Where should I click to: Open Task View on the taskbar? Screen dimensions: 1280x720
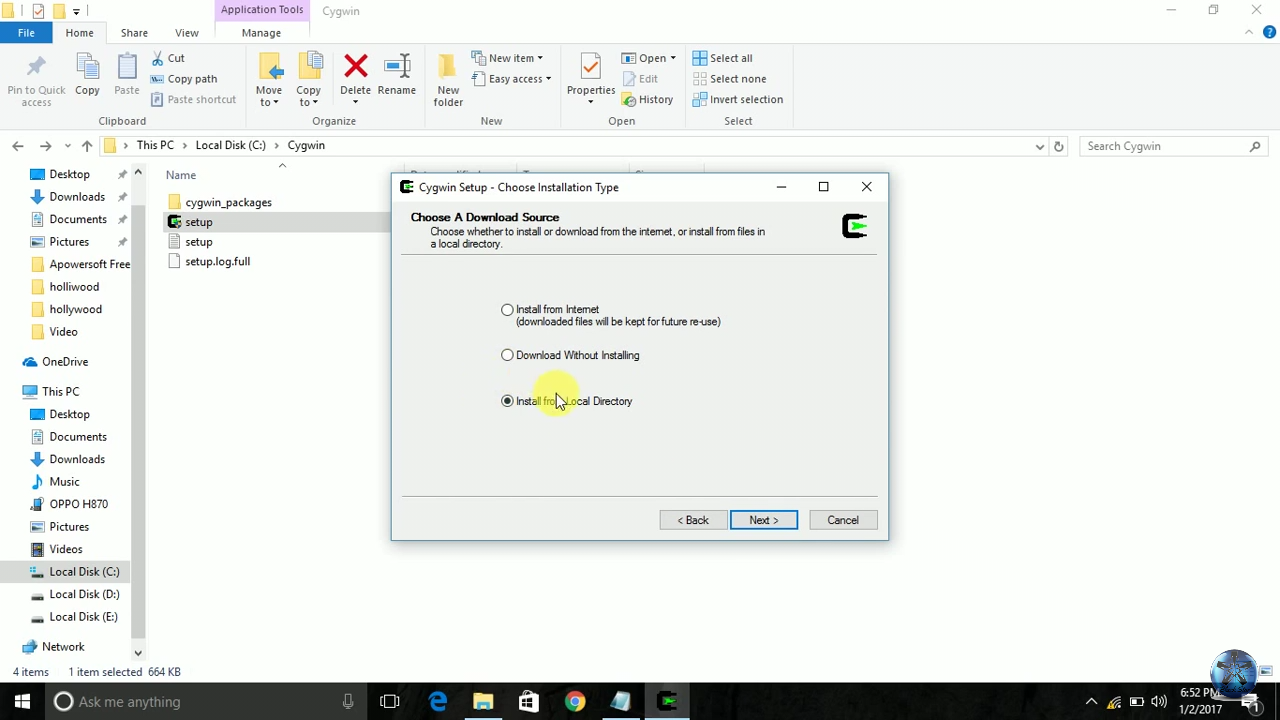click(x=390, y=702)
